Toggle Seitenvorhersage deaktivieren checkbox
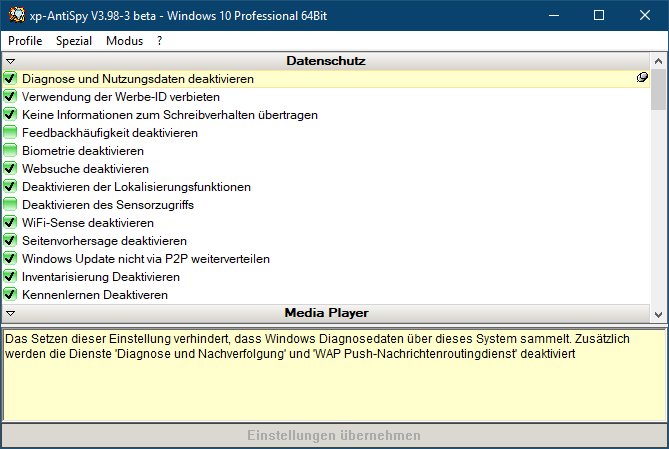The width and height of the screenshot is (669, 449). click(x=10, y=240)
